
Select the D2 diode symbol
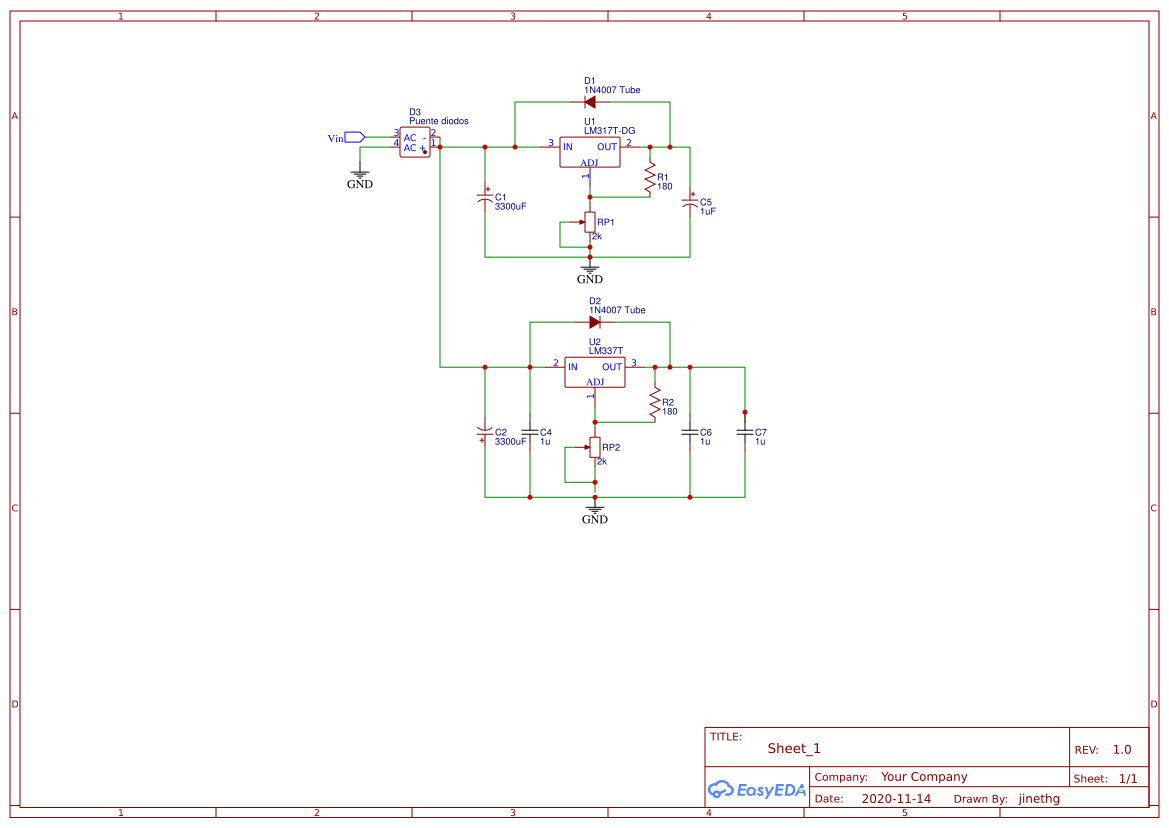pos(594,322)
